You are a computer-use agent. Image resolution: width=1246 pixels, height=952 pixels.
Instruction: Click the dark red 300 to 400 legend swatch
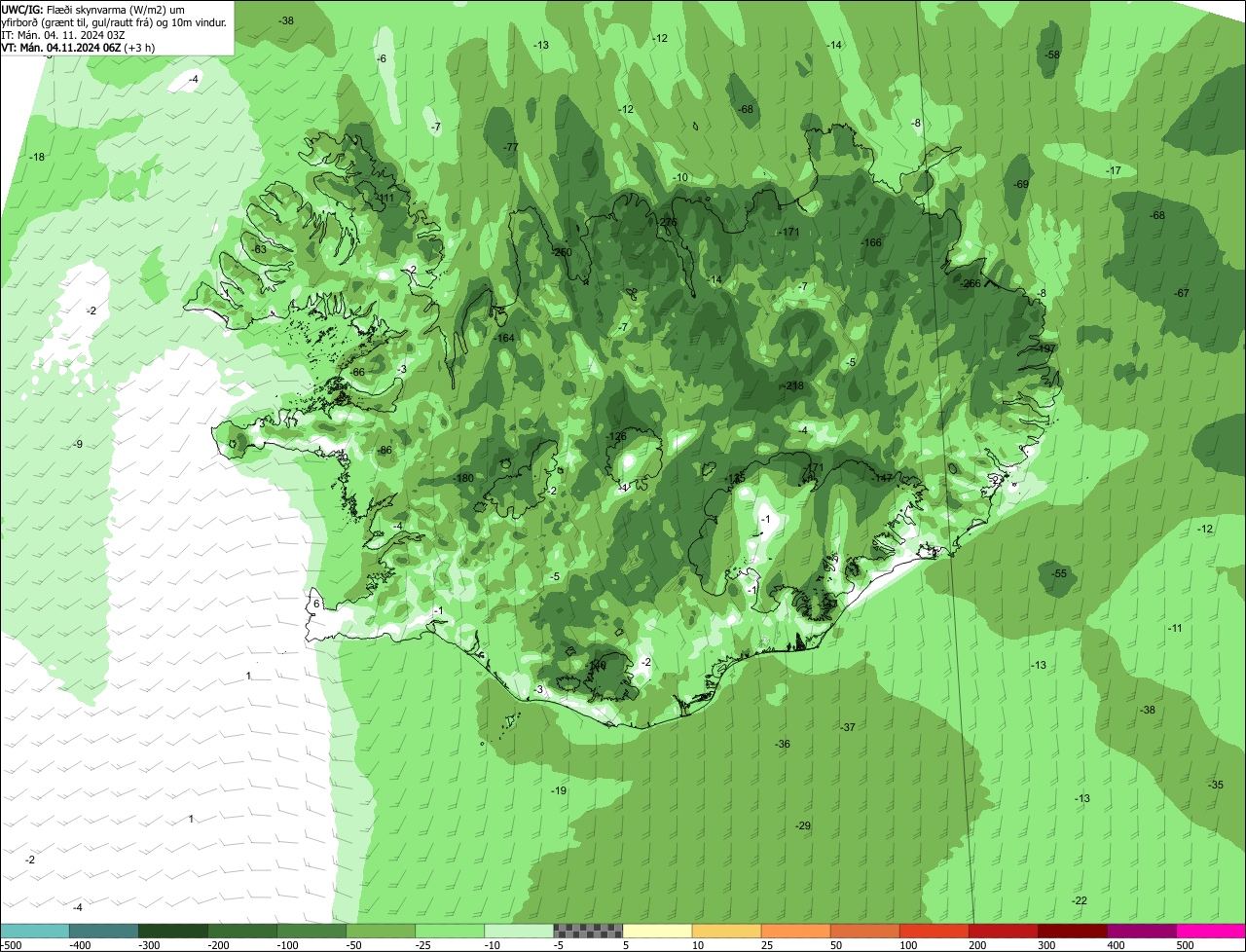[1072, 932]
